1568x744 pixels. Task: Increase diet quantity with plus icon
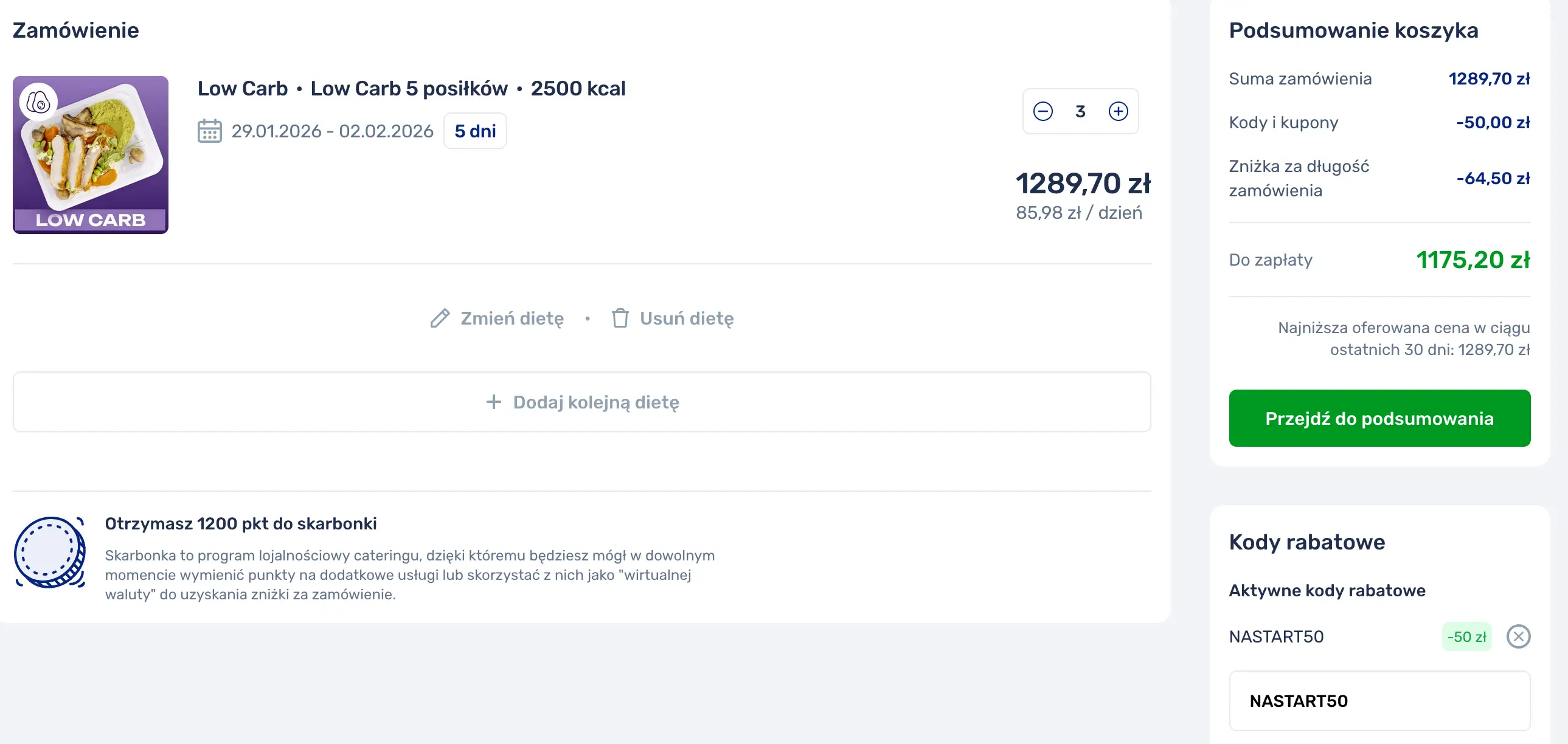click(1118, 111)
